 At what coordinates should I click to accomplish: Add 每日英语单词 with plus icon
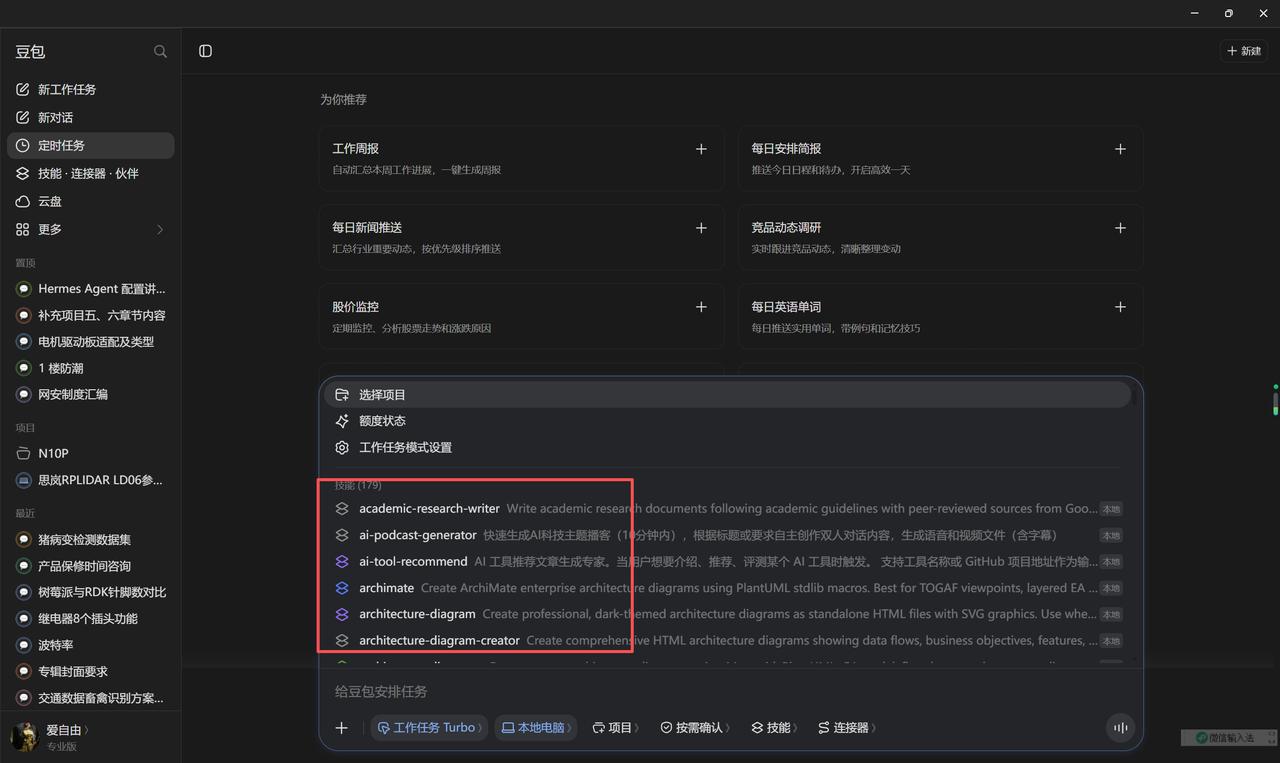[1120, 307]
